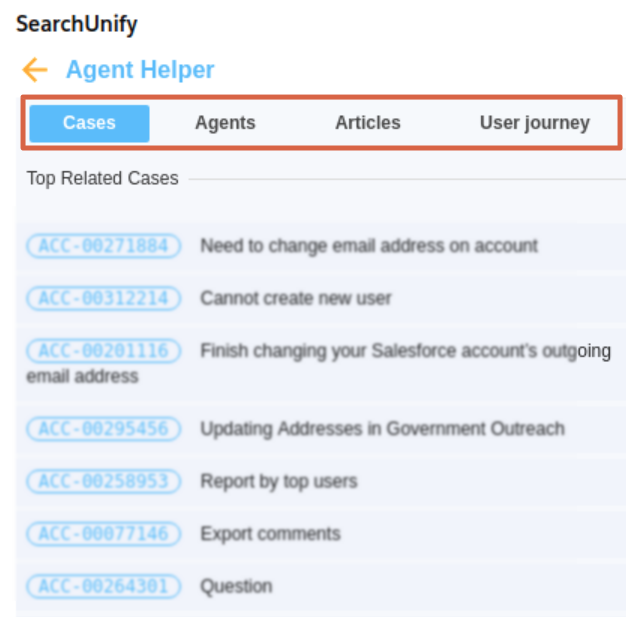
Task: Go to the User journey tab
Action: (534, 124)
